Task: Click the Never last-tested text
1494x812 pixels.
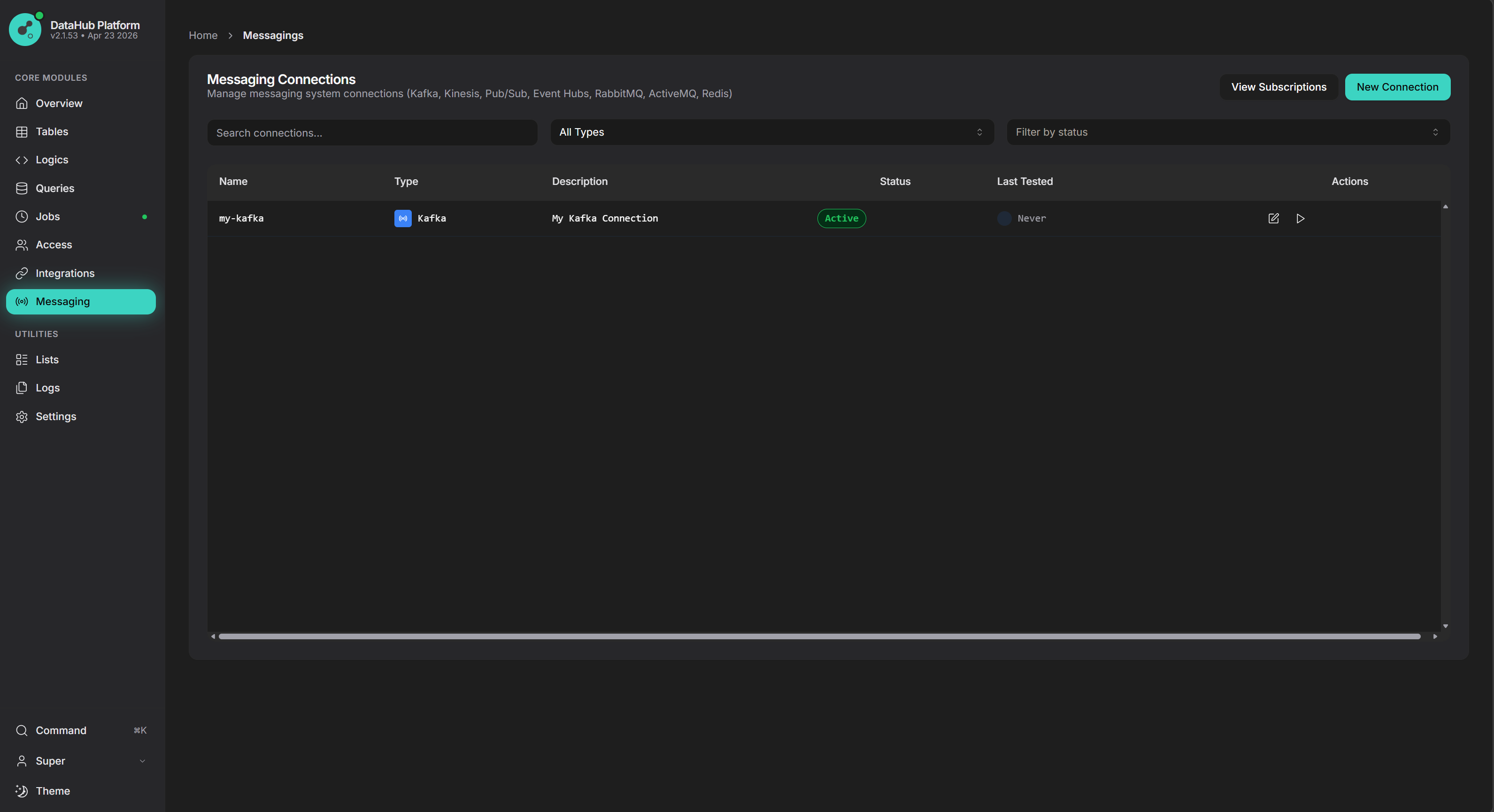Action: 1032,219
